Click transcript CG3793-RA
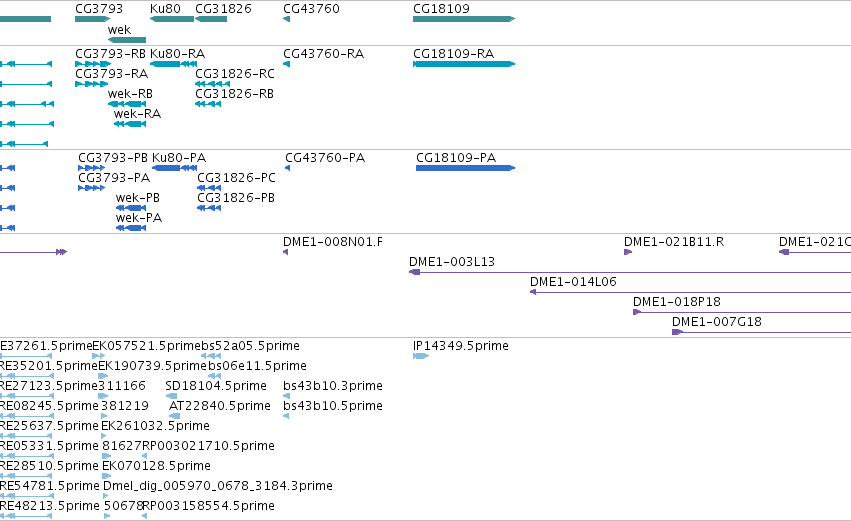851x521 pixels. click(111, 74)
